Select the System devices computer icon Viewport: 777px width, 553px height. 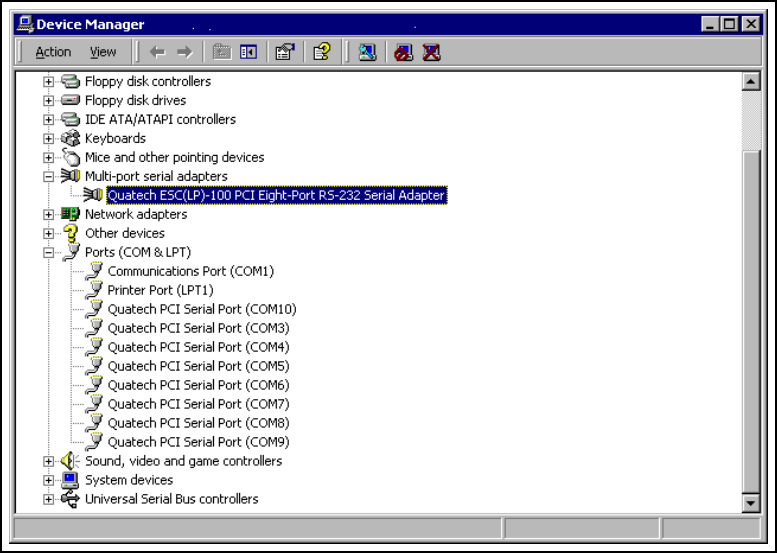[x=70, y=480]
